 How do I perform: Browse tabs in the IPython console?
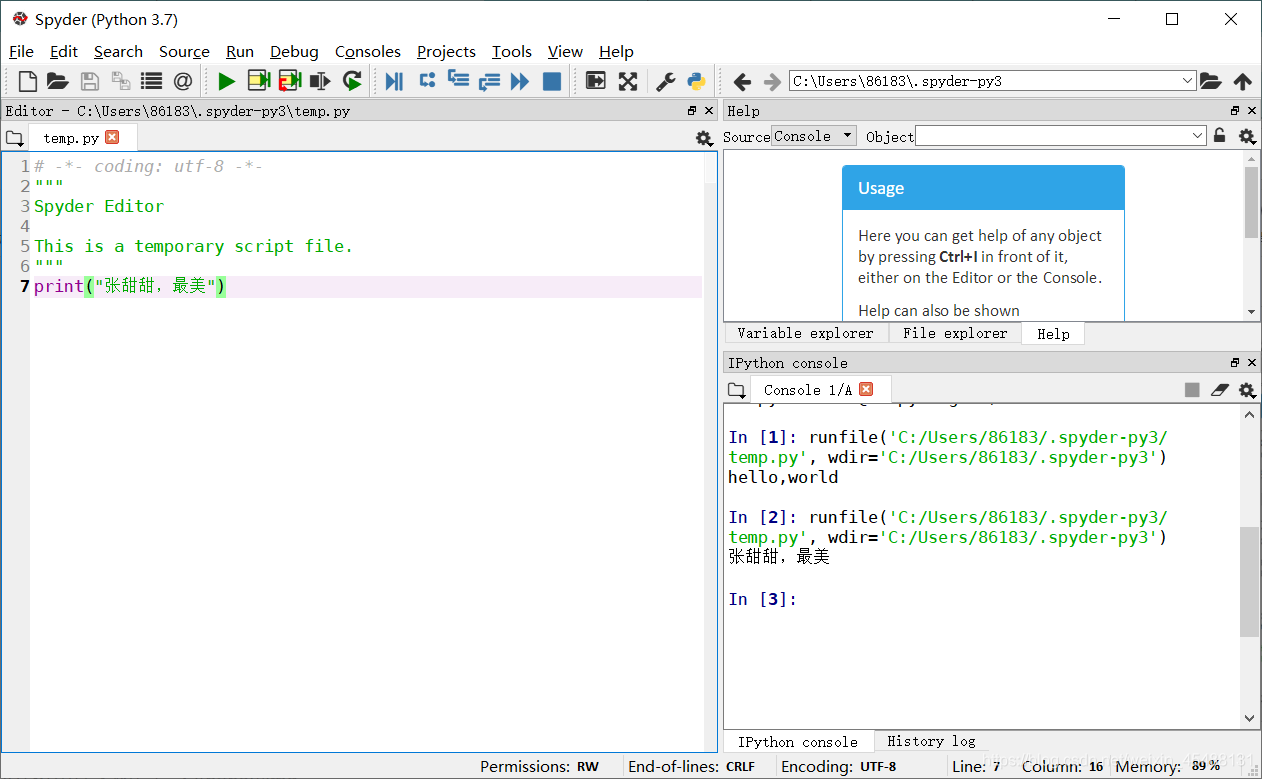736,390
